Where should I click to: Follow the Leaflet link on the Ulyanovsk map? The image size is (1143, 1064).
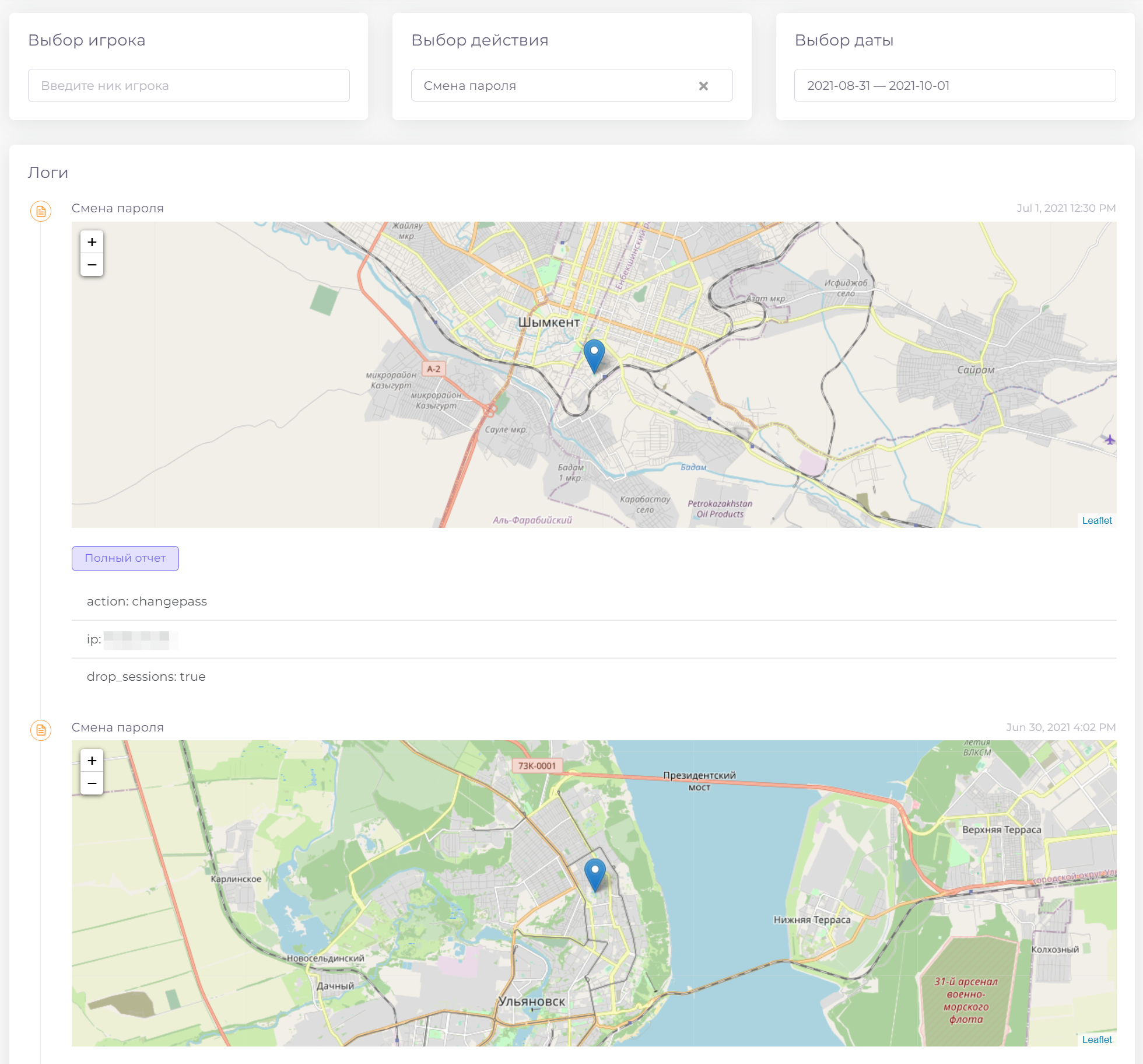click(1096, 1039)
